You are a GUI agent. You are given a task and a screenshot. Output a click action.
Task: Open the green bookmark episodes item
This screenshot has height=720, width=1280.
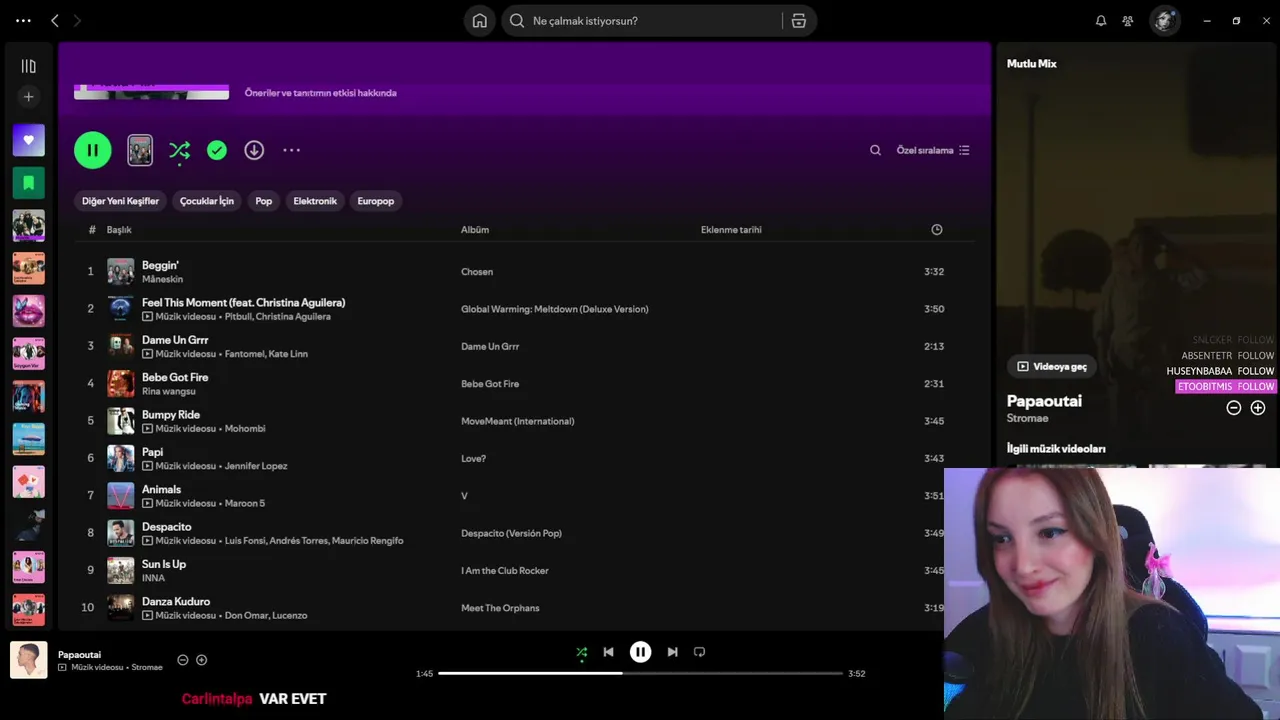pyautogui.click(x=28, y=183)
